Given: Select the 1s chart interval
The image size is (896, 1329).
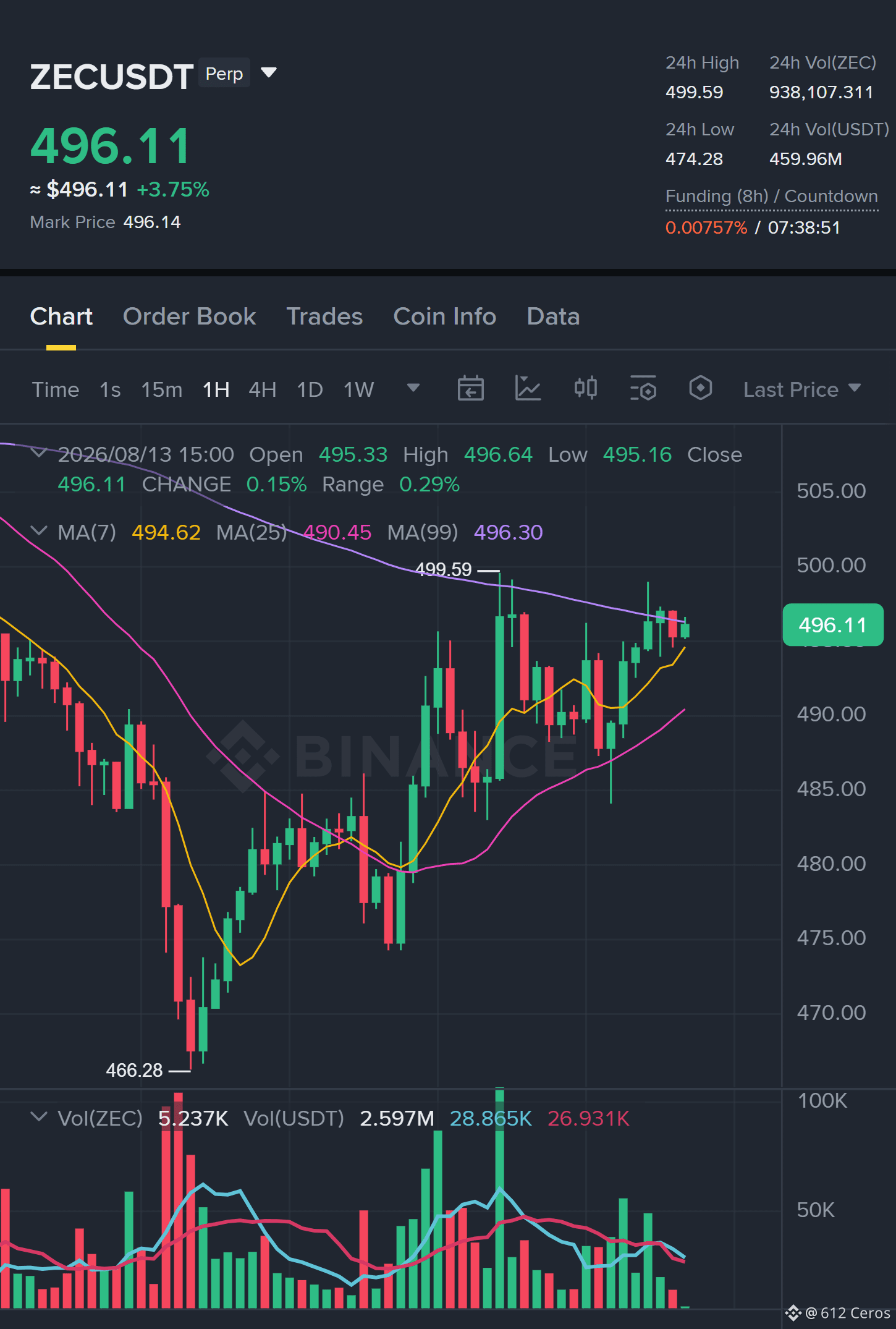Looking at the screenshot, I should (x=110, y=389).
